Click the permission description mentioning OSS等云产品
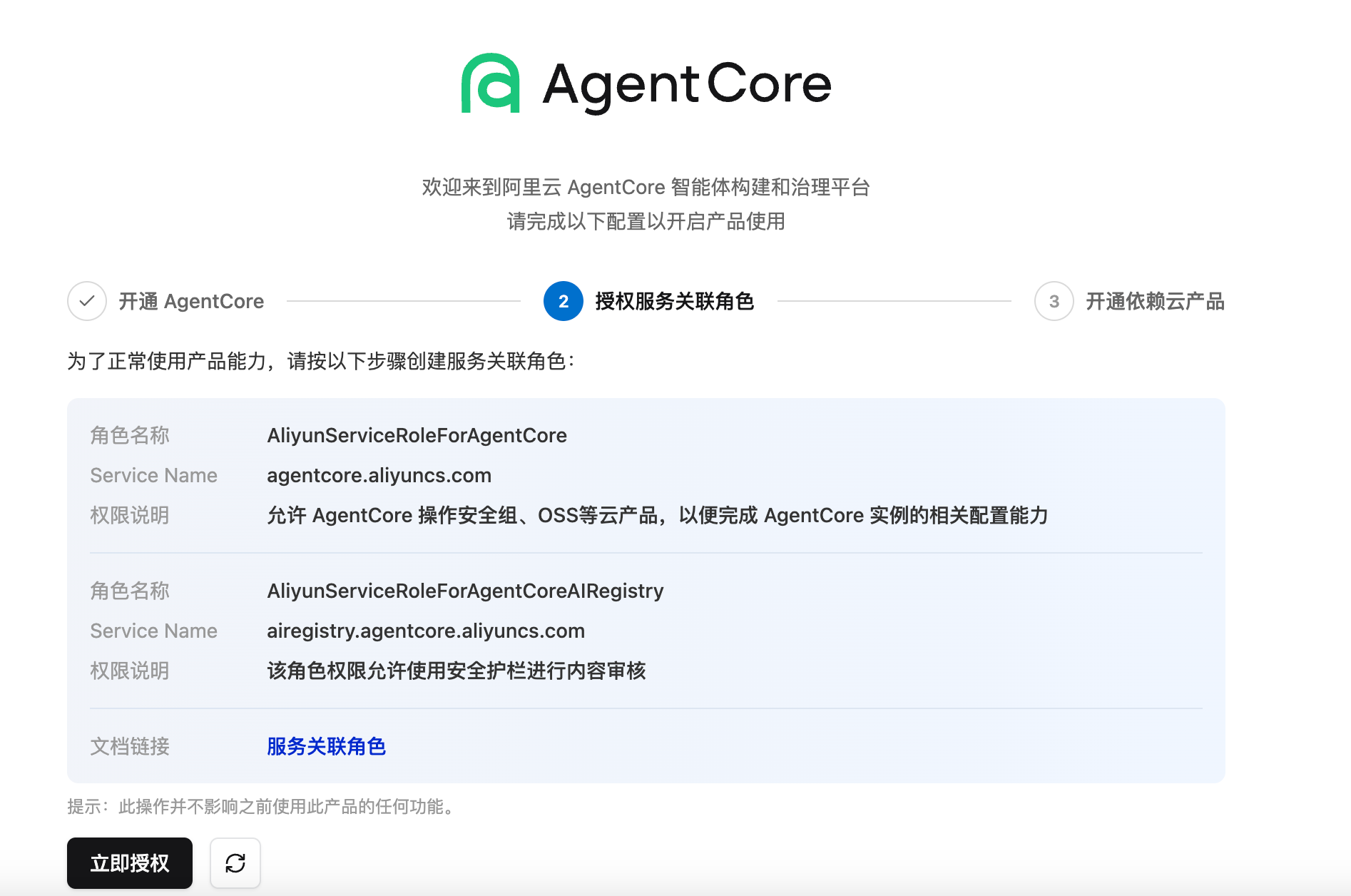 click(x=658, y=515)
